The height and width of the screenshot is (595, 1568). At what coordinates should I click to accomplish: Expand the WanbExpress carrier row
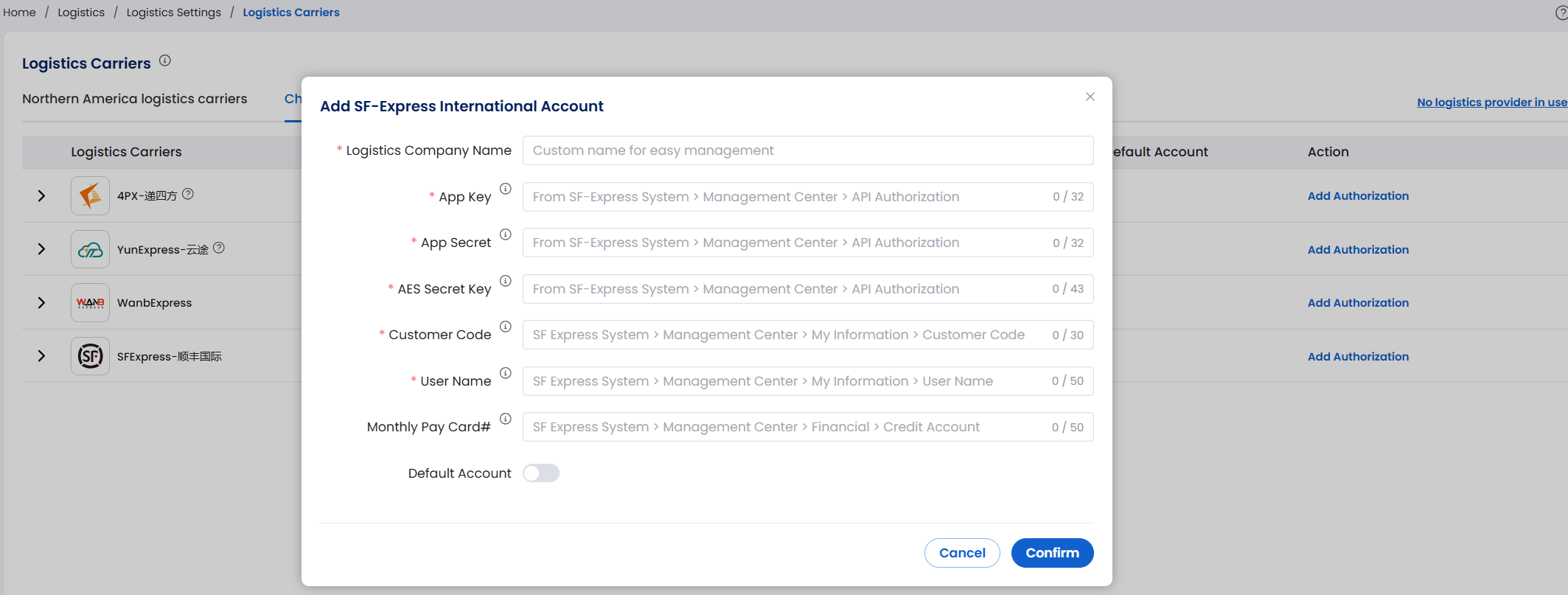click(x=41, y=303)
